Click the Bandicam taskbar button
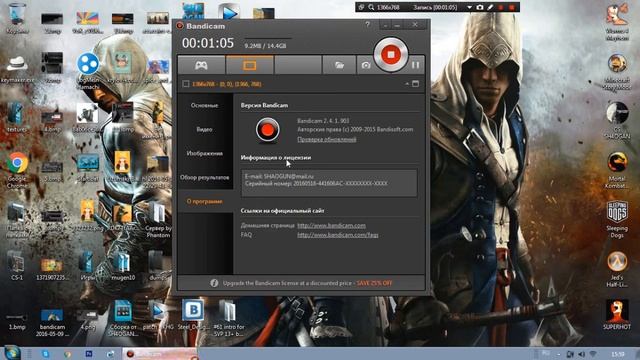640x360 pixels. click(160, 354)
